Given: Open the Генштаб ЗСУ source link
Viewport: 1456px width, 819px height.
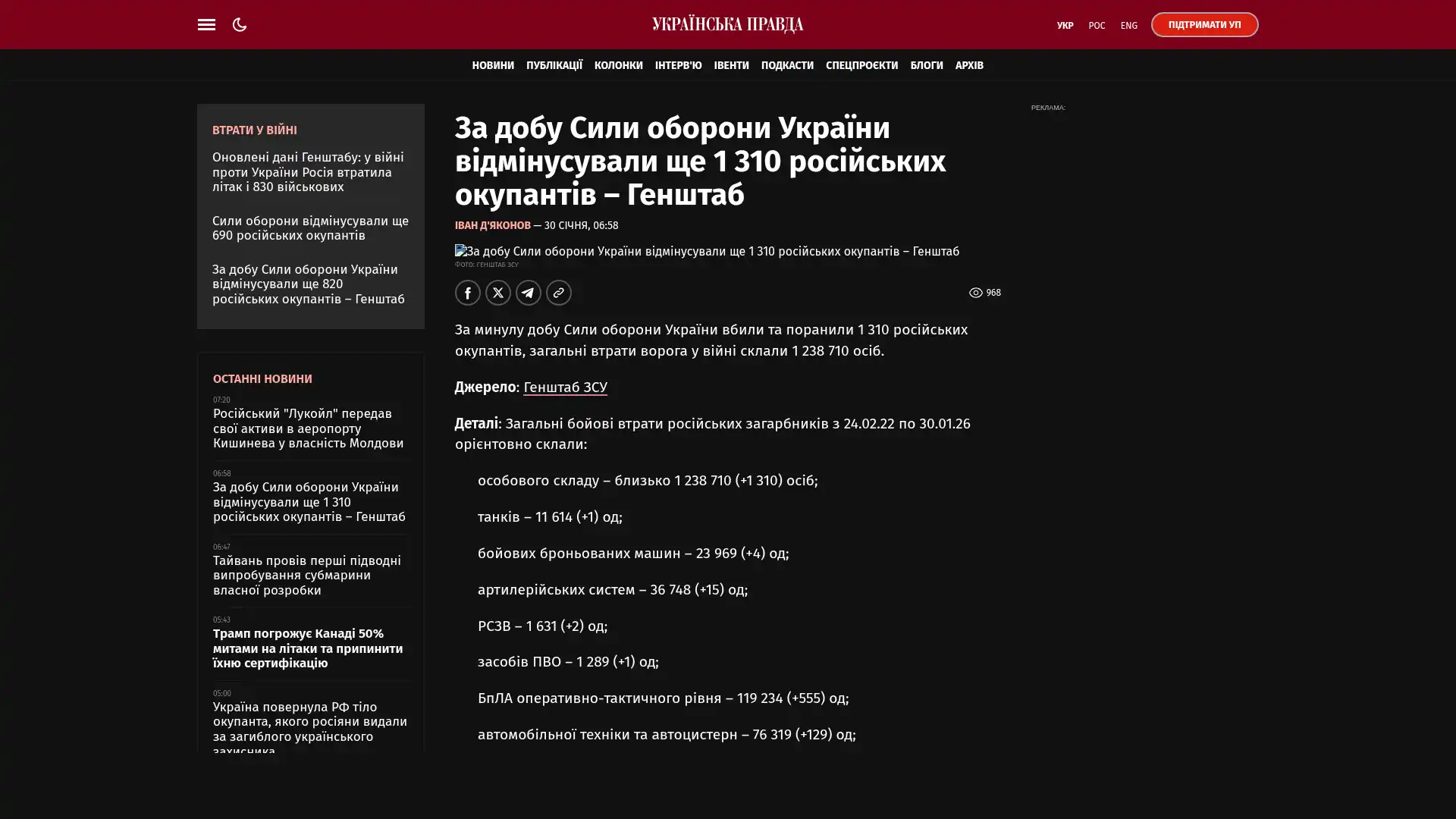Looking at the screenshot, I should [565, 387].
